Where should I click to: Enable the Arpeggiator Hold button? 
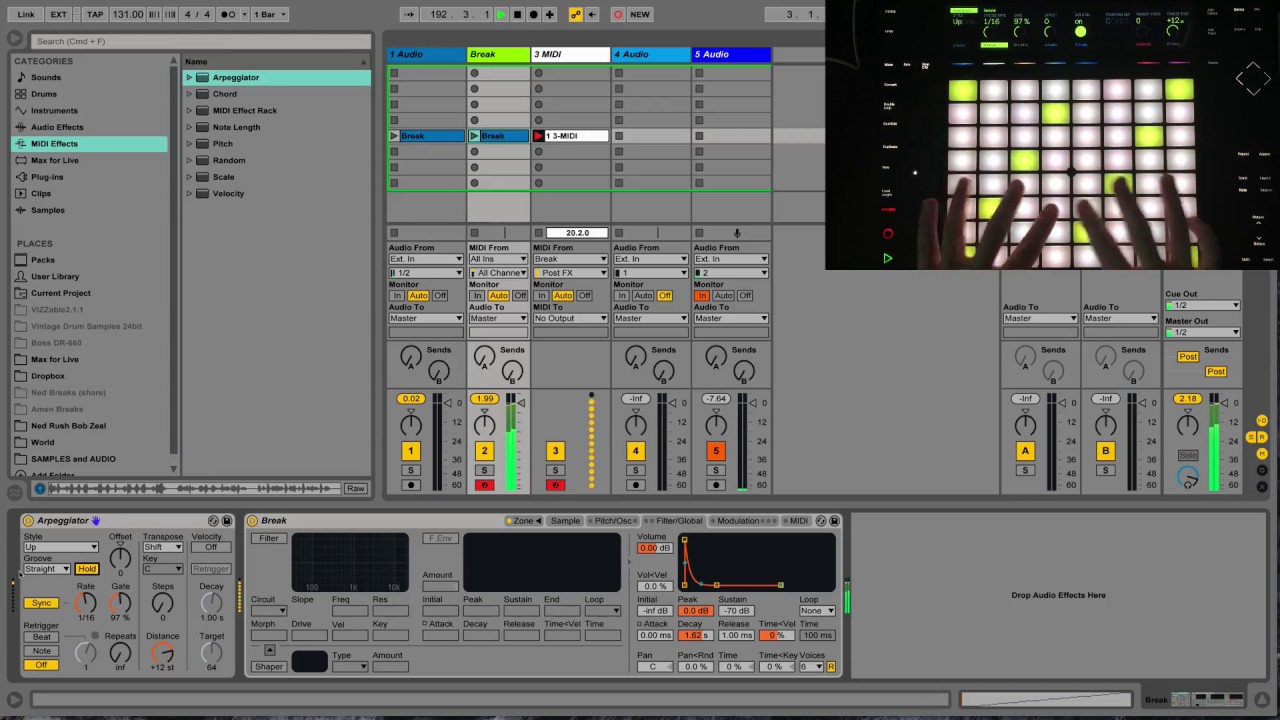click(x=87, y=569)
